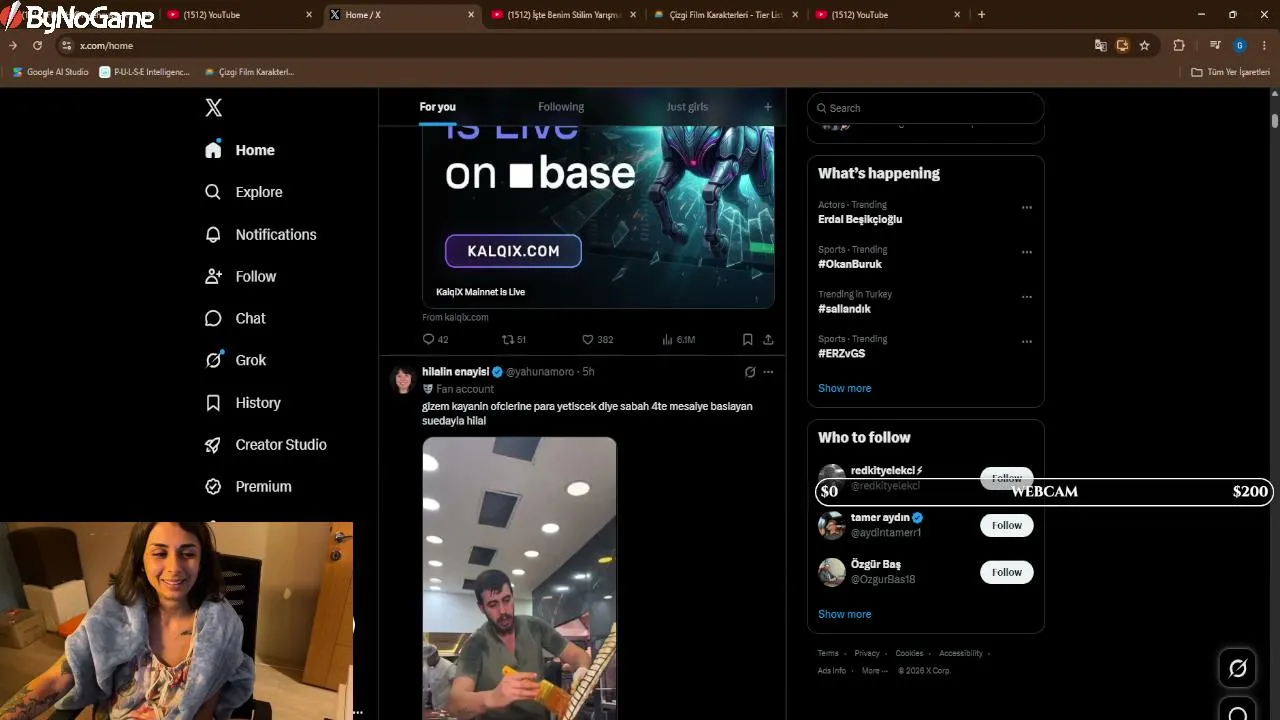This screenshot has height=720, width=1280.
Task: Reload the page in the browser
Action: pos(37,45)
